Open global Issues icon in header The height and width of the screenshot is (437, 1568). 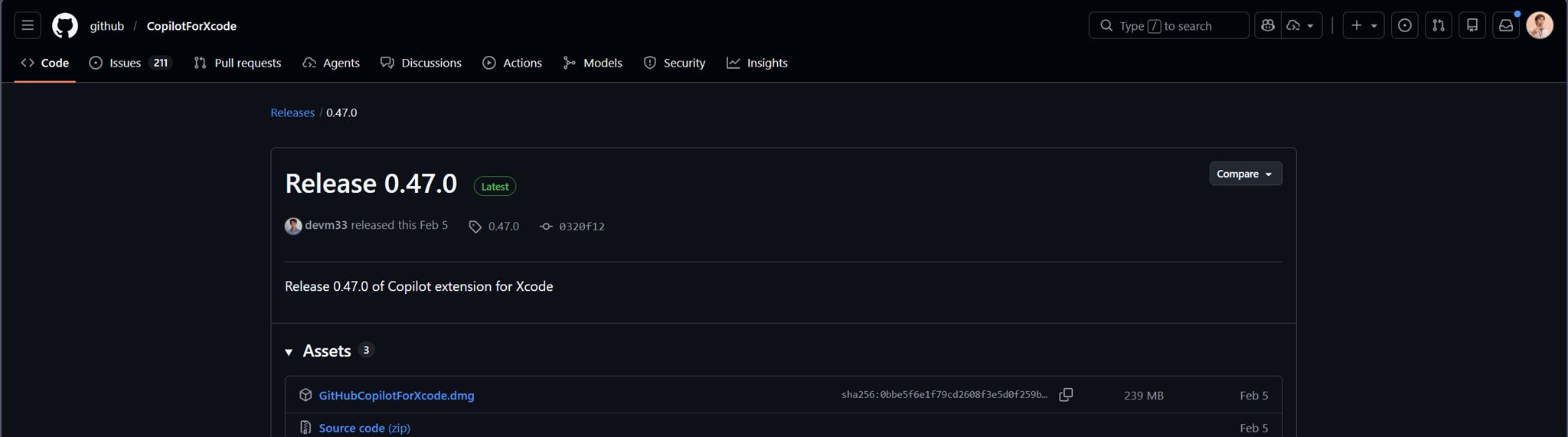point(1404,25)
